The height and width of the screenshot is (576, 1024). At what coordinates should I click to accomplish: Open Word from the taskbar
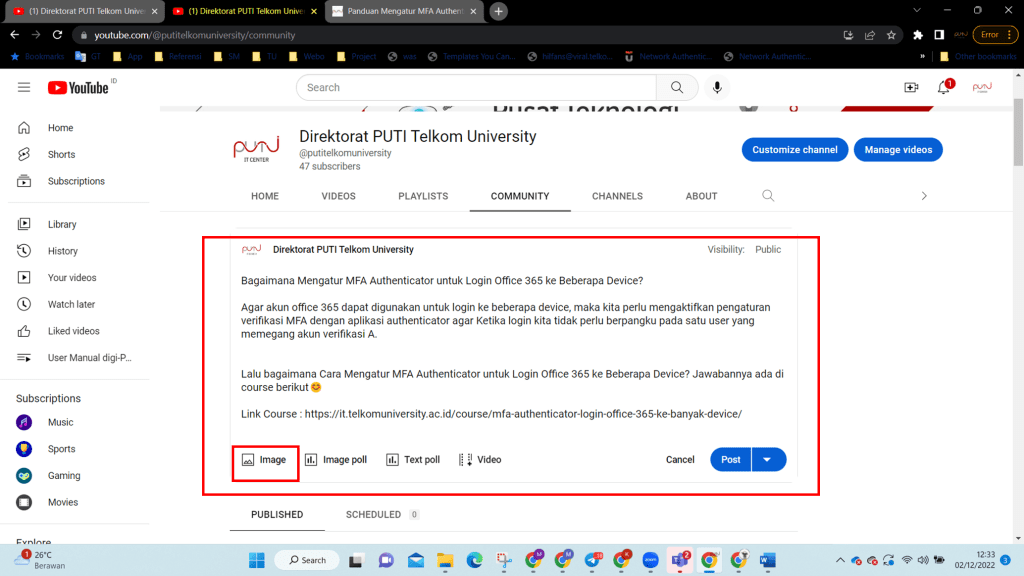click(767, 560)
